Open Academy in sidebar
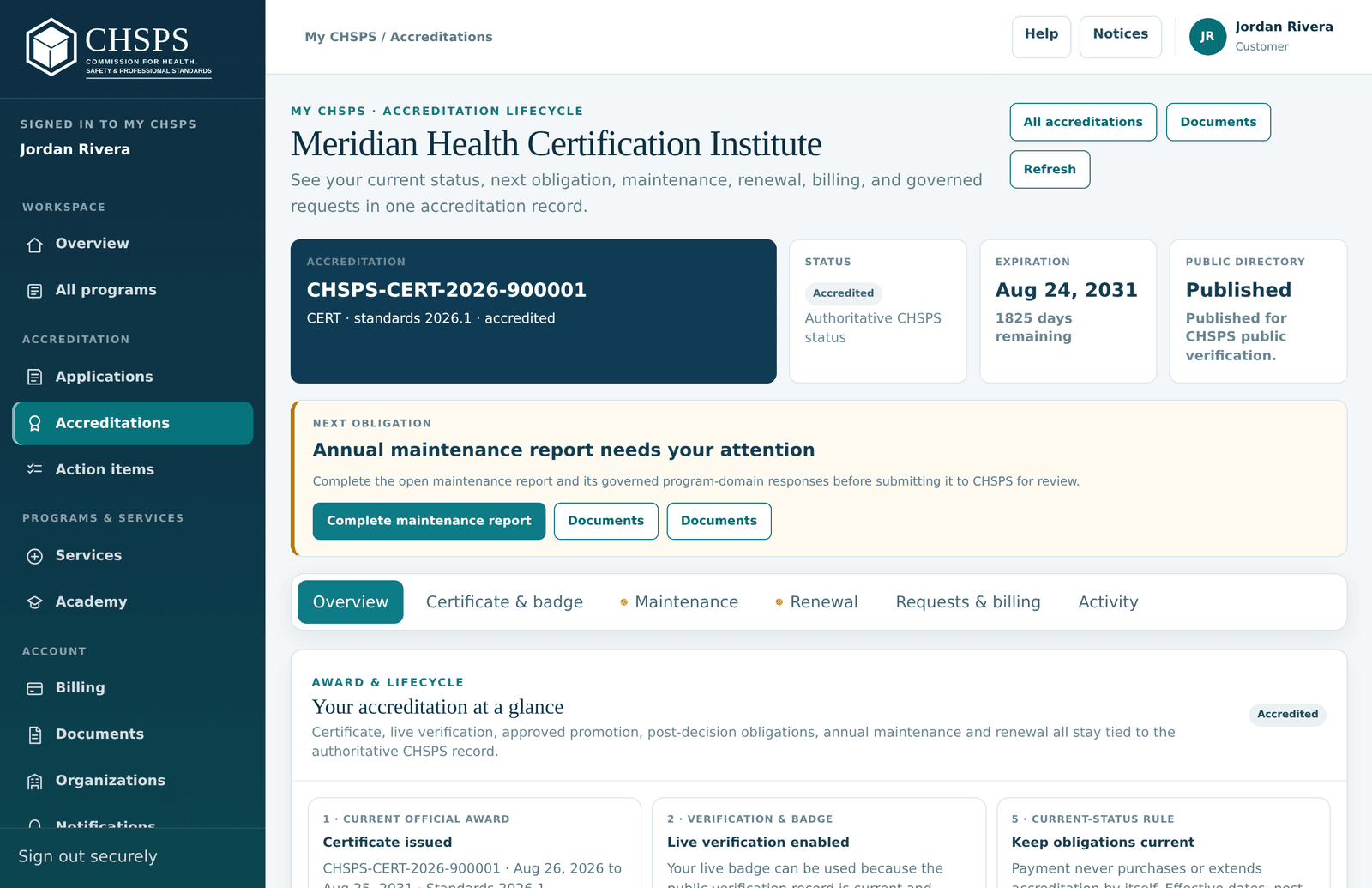This screenshot has height=888, width=1372. click(133, 601)
